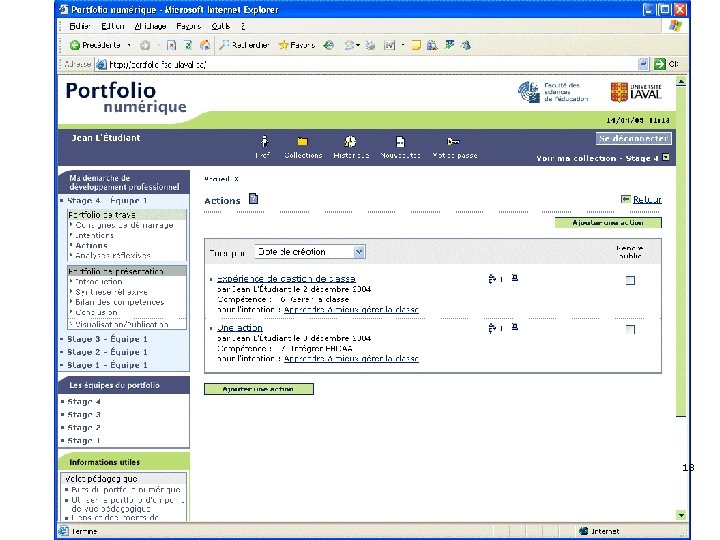Follow the Retour link

click(x=647, y=199)
